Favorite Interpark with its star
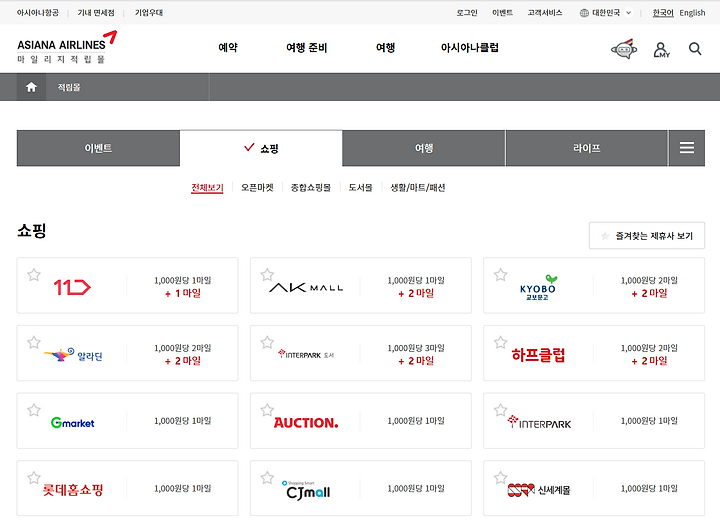The height and width of the screenshot is (522, 720). [500, 410]
